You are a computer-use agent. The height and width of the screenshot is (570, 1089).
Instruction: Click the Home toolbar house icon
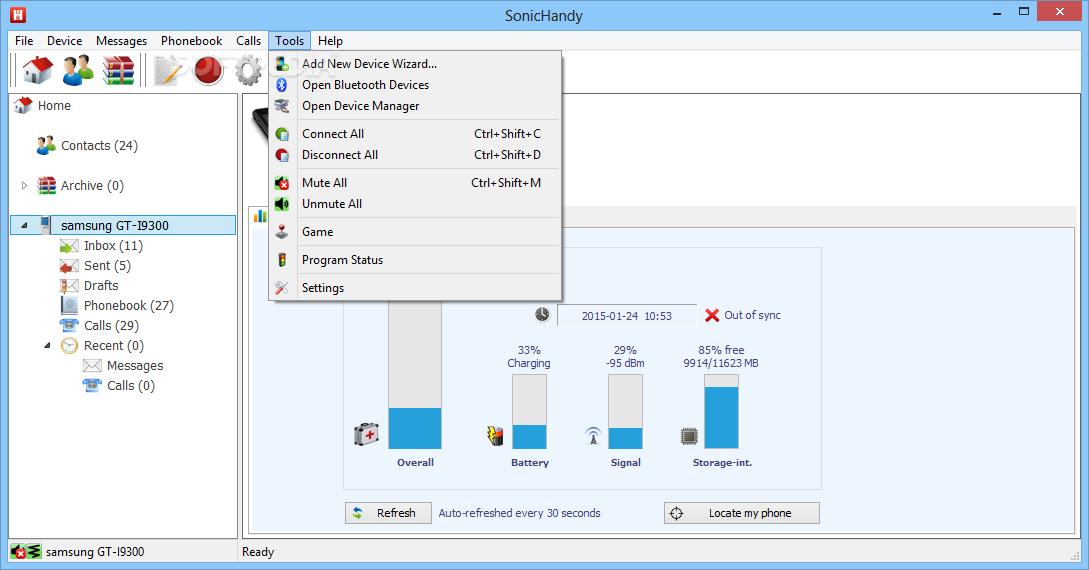[x=38, y=70]
